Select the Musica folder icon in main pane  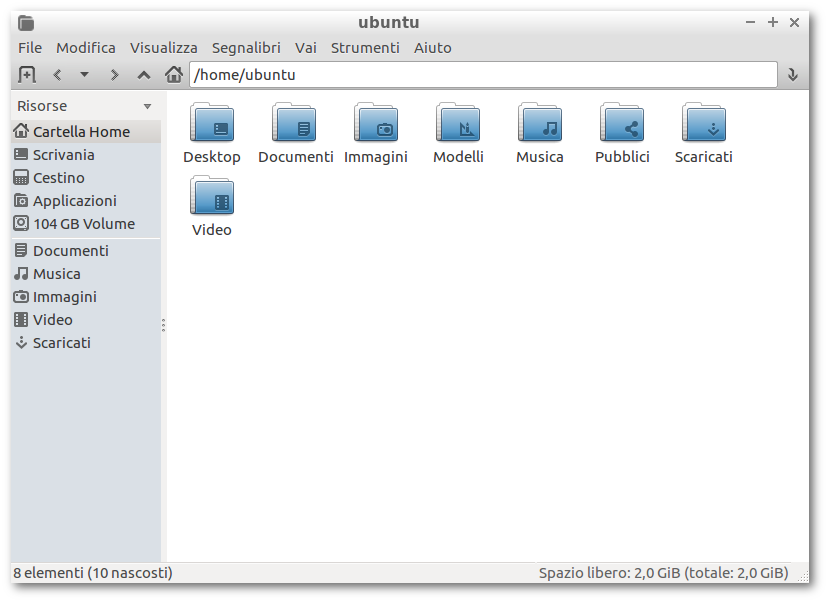point(540,123)
